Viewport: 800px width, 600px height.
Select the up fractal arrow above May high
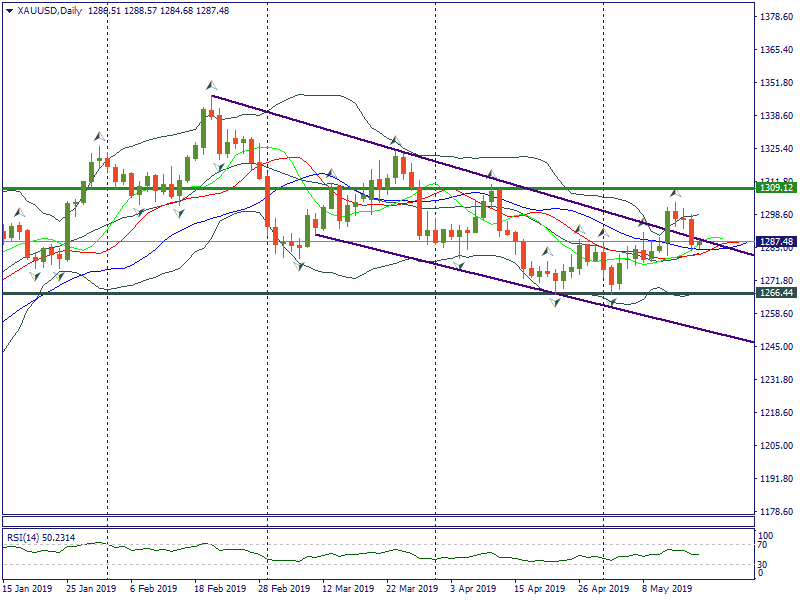pyautogui.click(x=675, y=191)
